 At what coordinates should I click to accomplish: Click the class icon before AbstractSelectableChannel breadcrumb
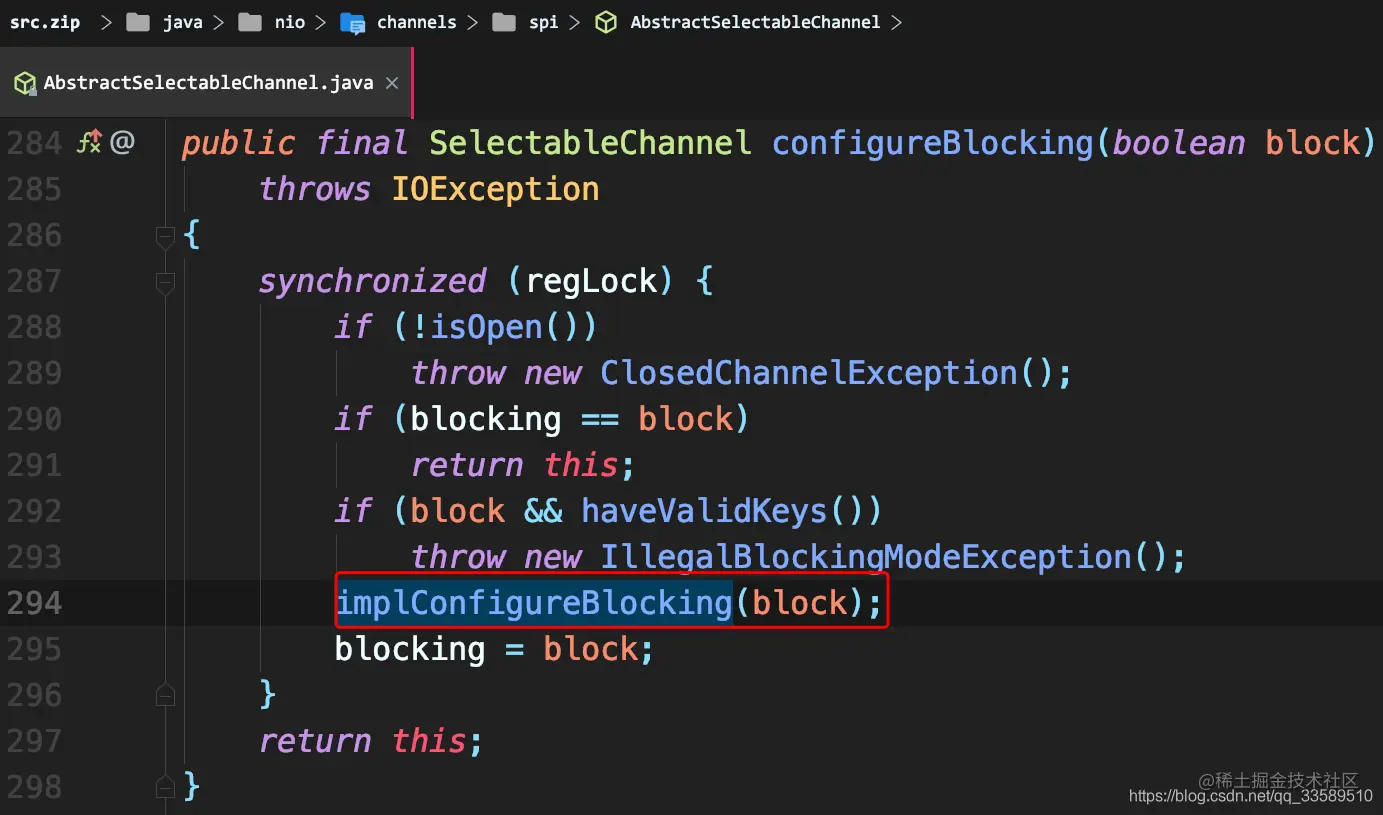click(x=606, y=22)
